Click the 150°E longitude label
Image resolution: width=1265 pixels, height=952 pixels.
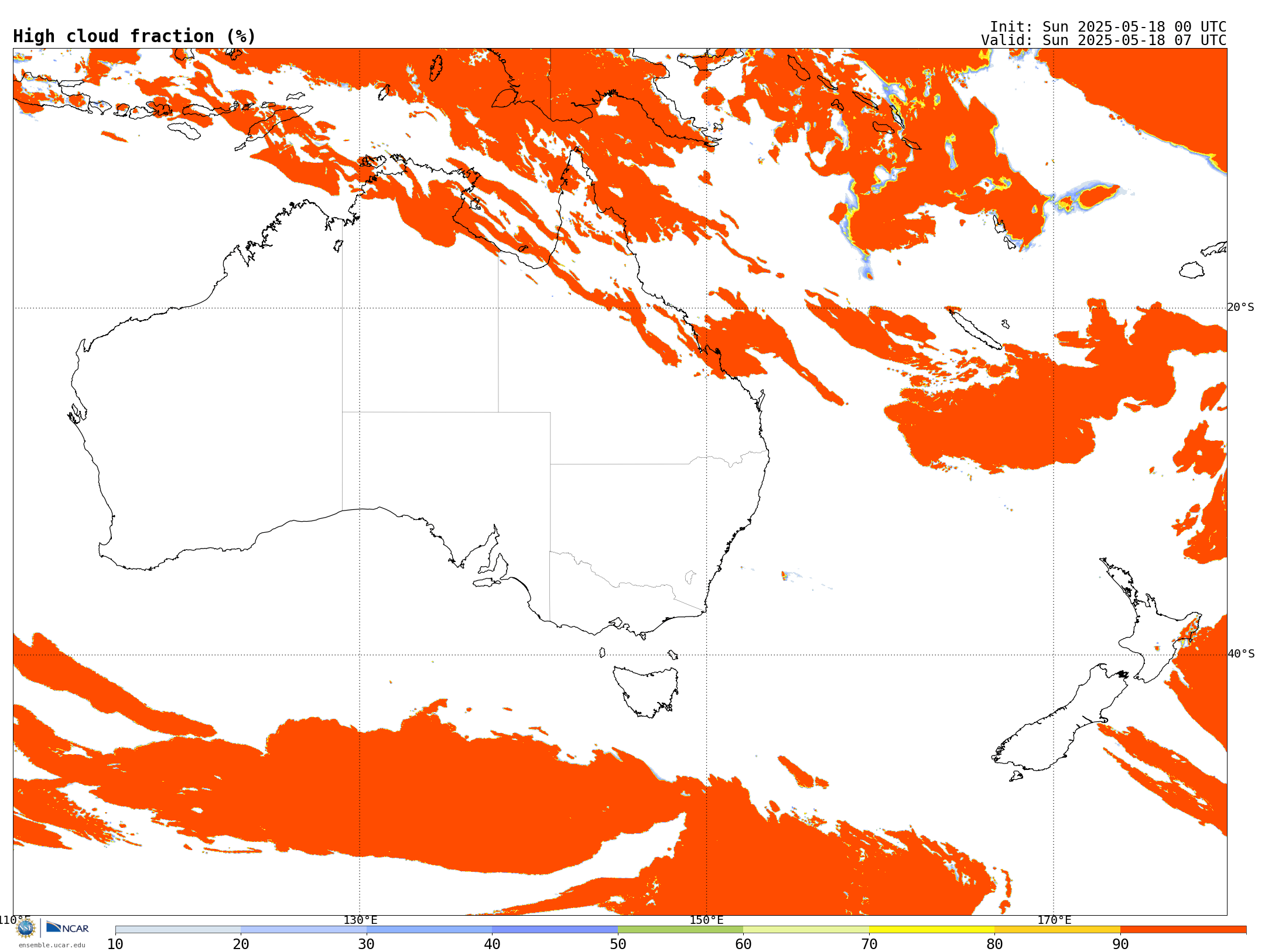pyautogui.click(x=706, y=920)
